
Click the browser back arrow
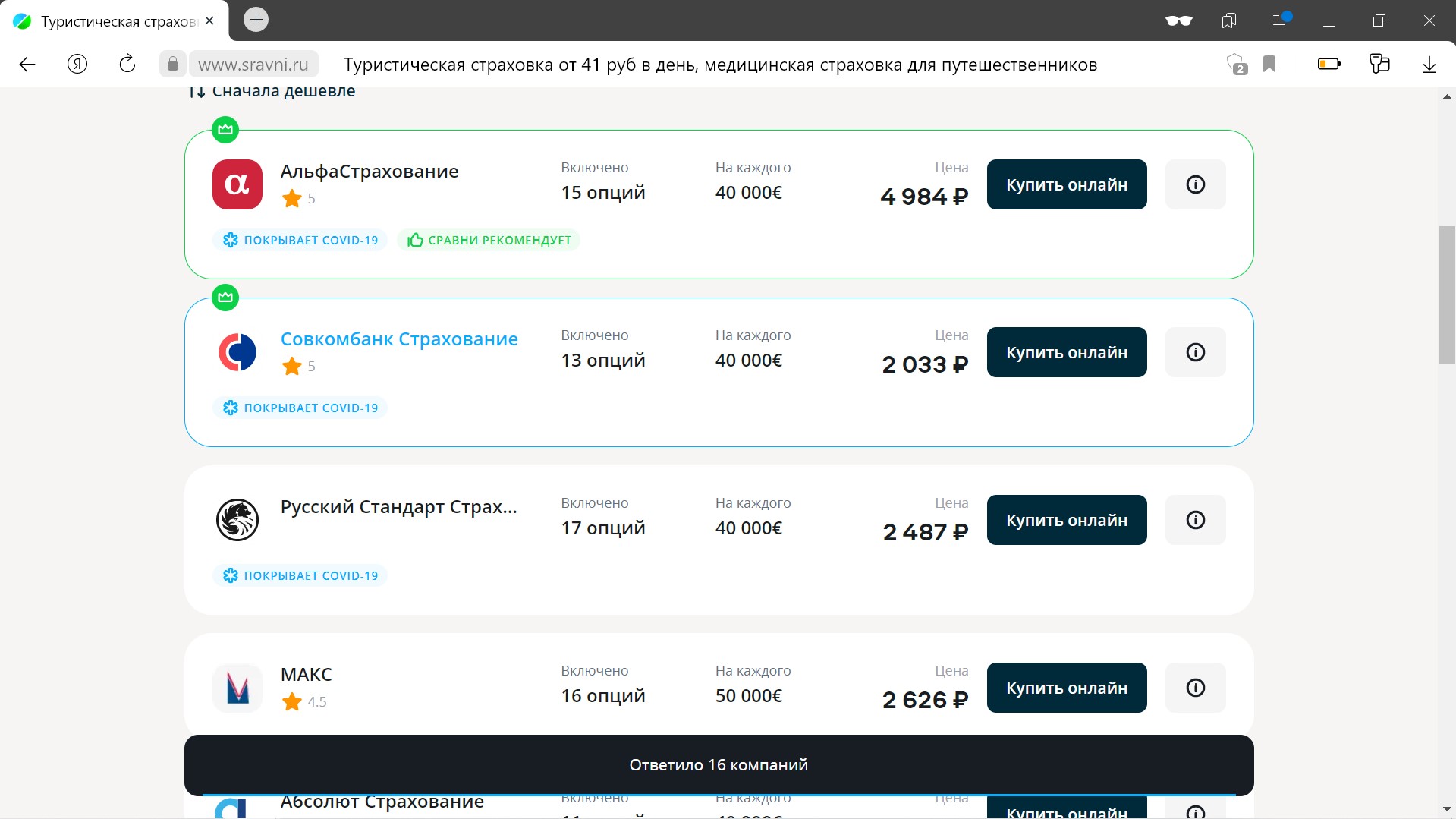[x=27, y=65]
